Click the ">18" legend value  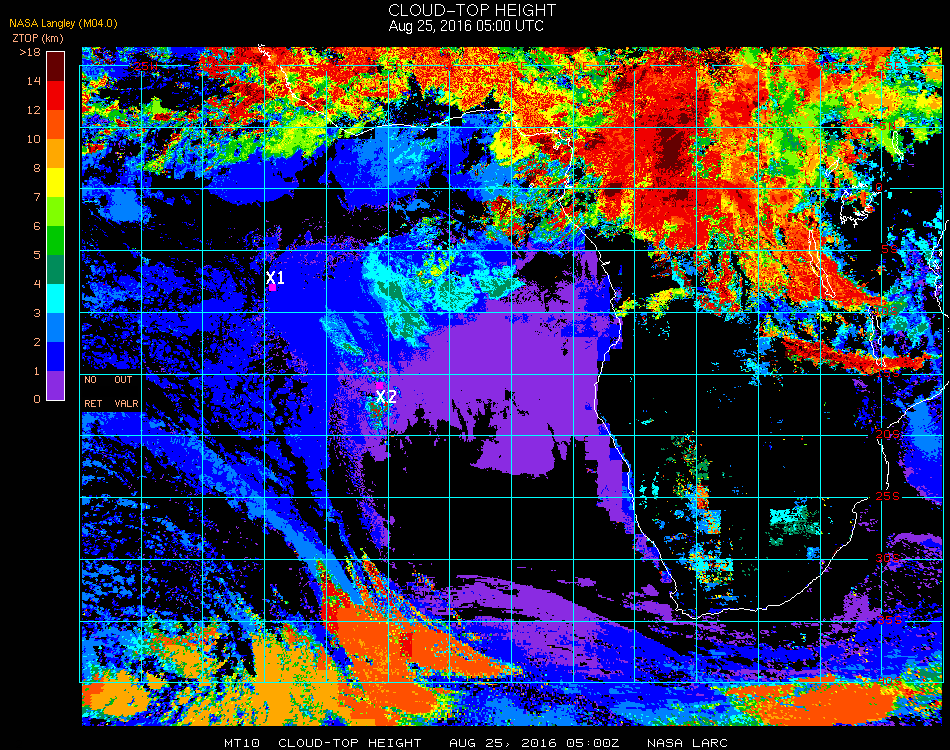click(x=30, y=53)
